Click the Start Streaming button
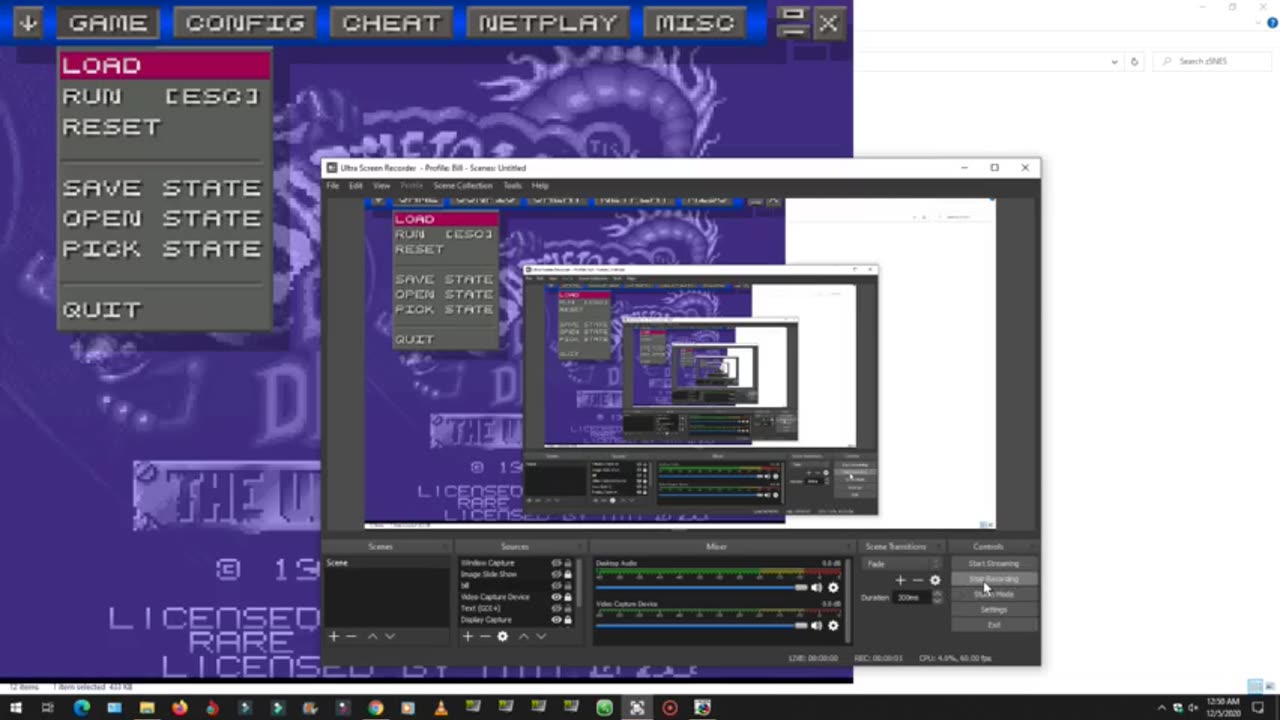 [x=993, y=563]
